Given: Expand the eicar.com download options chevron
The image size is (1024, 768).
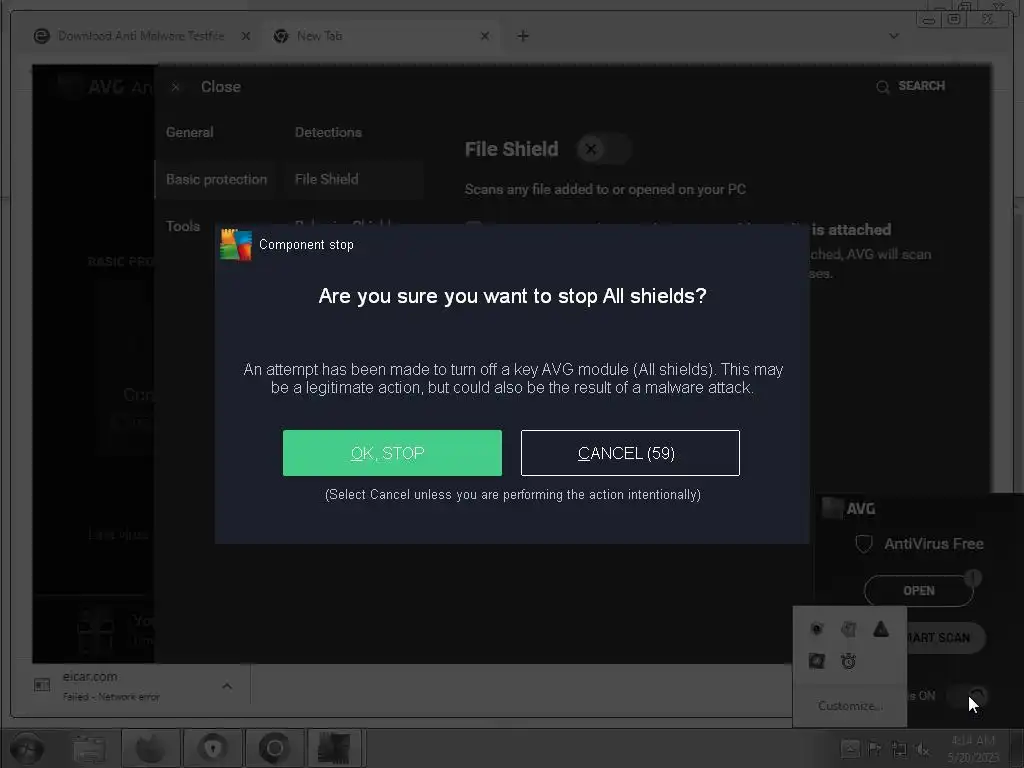Looking at the screenshot, I should 227,686.
